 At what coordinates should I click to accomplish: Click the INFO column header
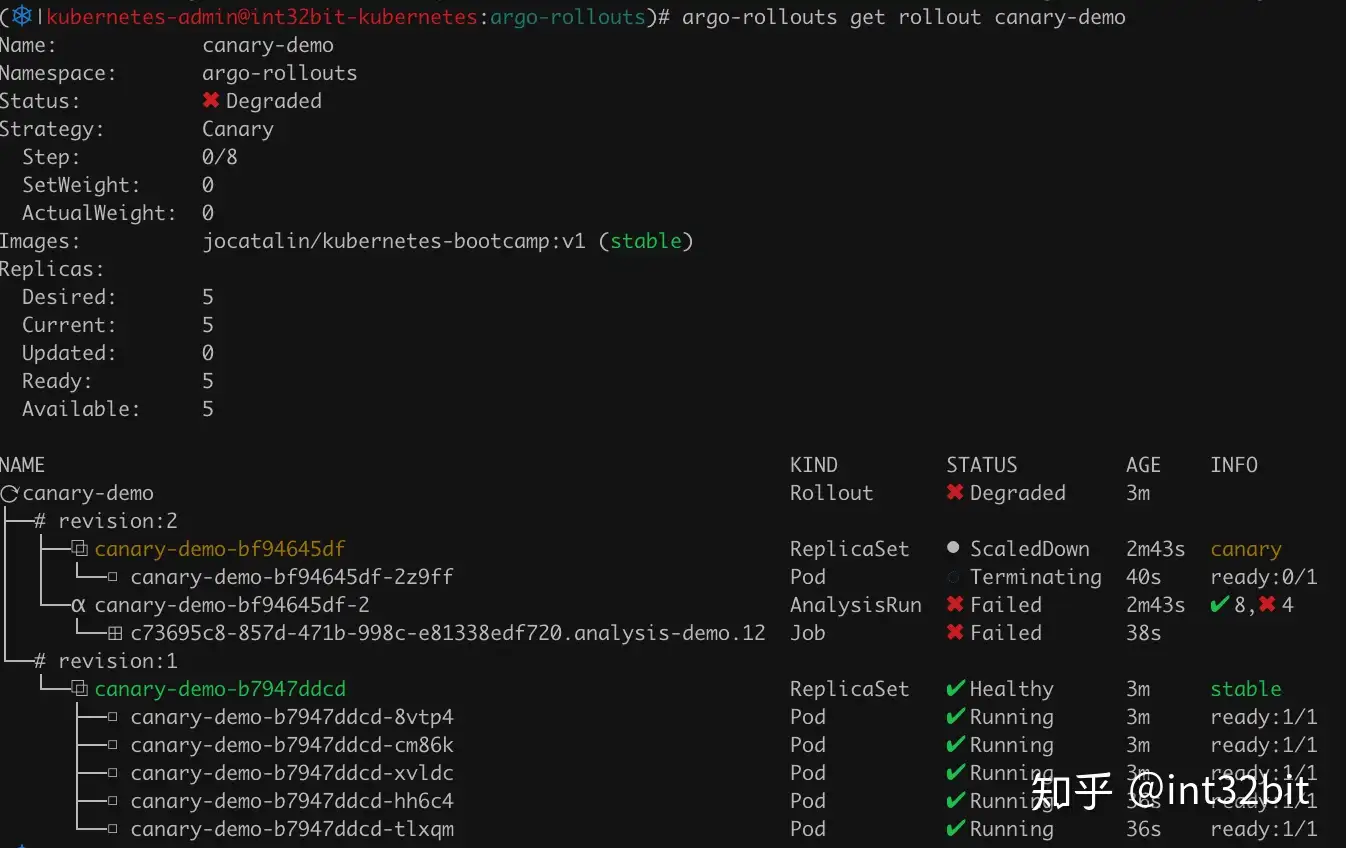(x=1234, y=465)
